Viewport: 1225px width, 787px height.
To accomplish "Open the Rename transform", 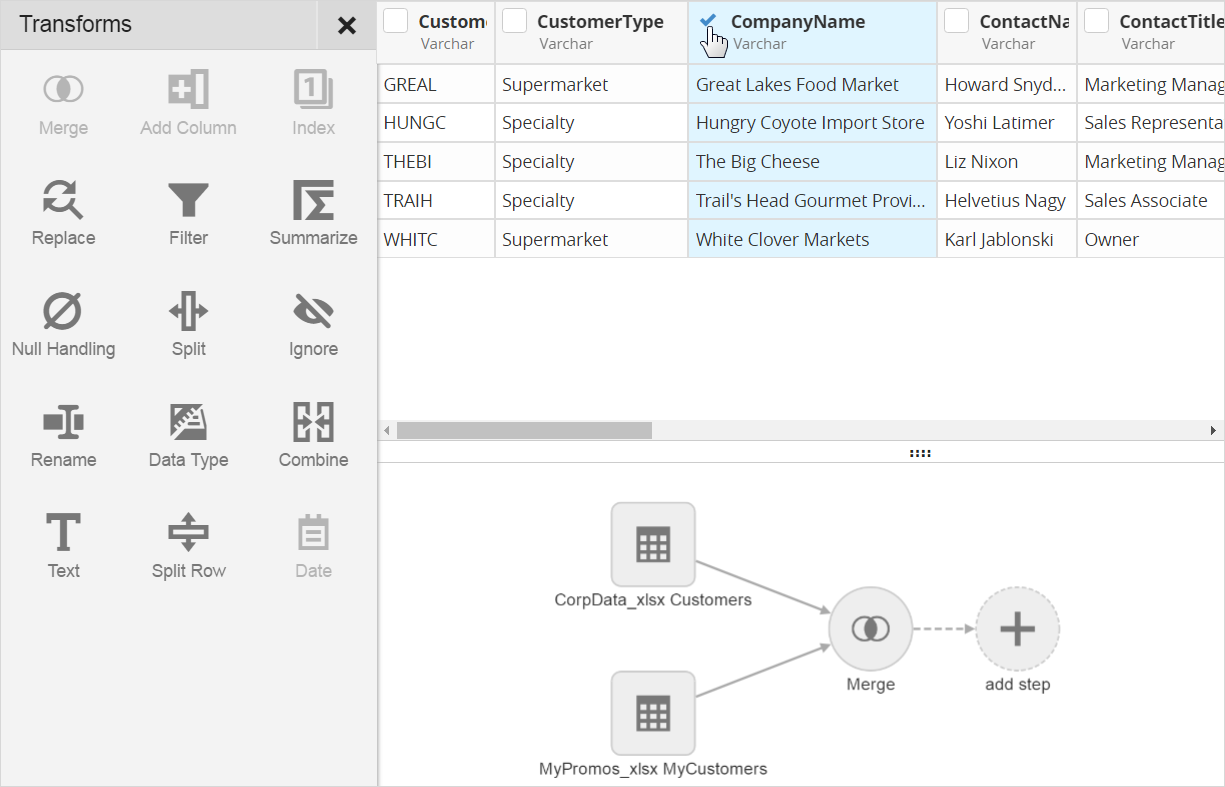I will 63,423.
